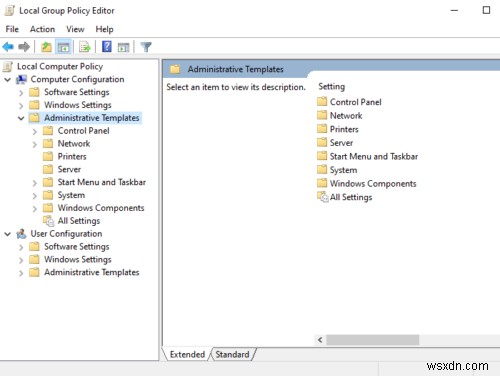
Task: Minimize the Local Group Policy Editor window
Action: click(454, 10)
